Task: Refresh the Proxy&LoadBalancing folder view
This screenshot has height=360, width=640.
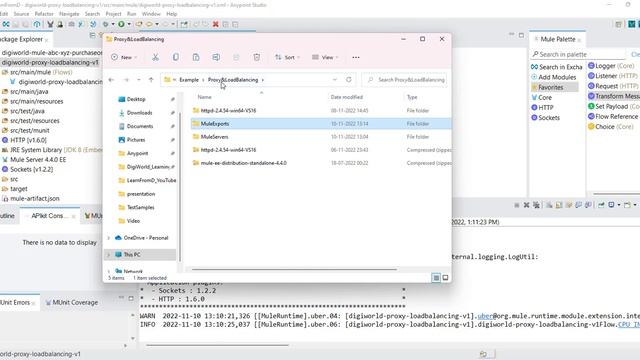Action: click(x=349, y=80)
